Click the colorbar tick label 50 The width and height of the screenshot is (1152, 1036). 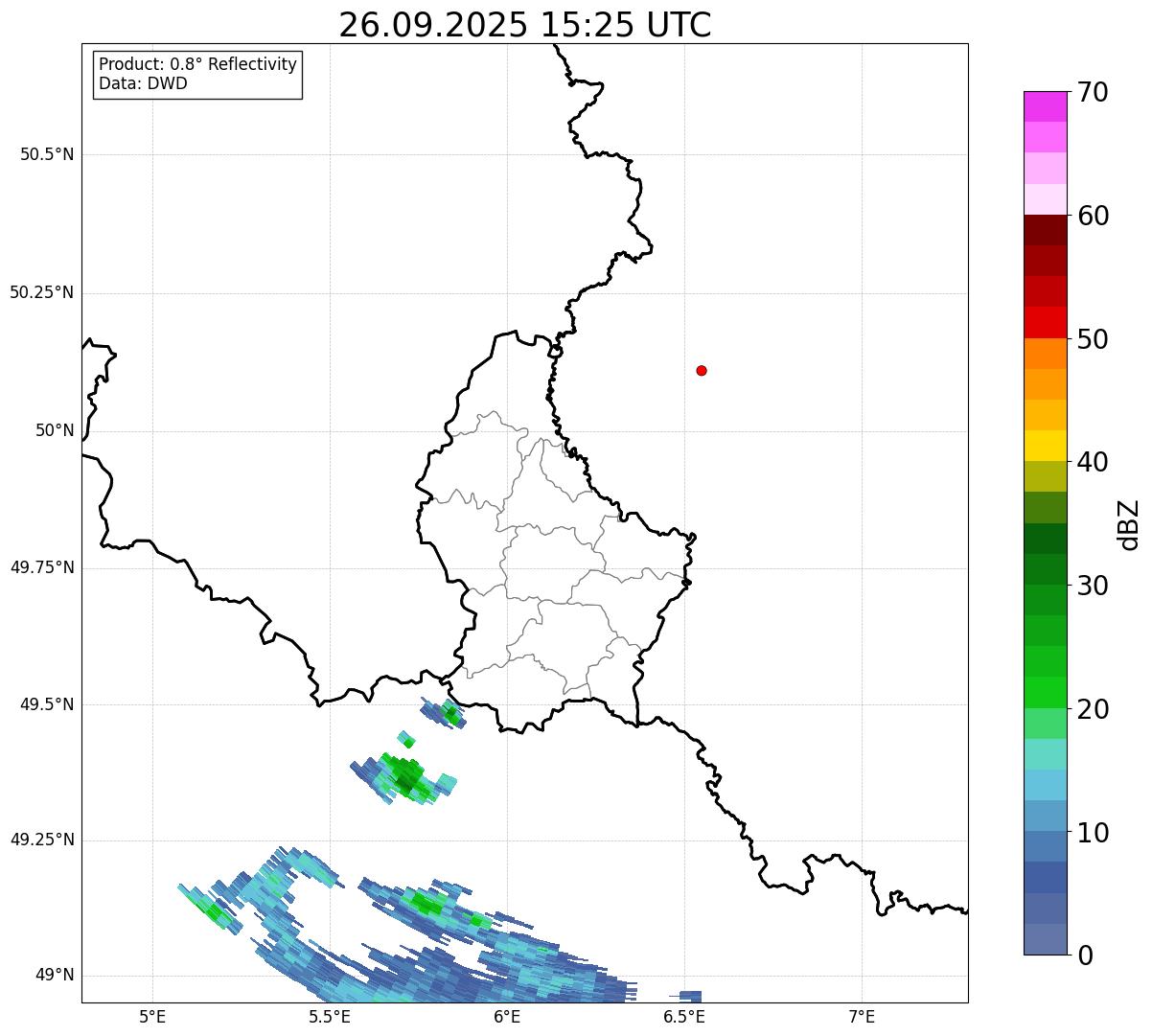pos(1093,339)
